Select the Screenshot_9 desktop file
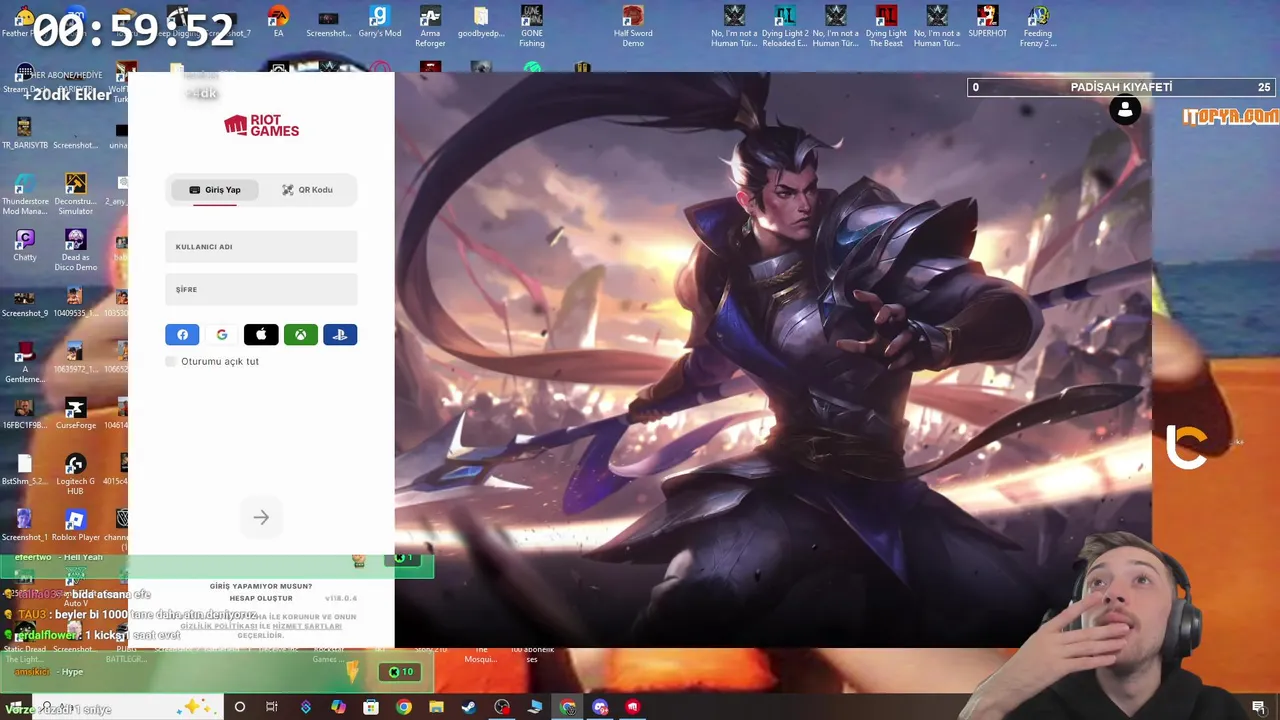The height and width of the screenshot is (720, 1280). [x=25, y=302]
